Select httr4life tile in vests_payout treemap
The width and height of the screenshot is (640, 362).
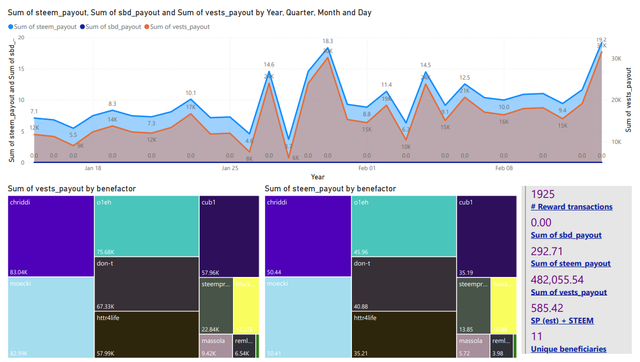coord(147,335)
